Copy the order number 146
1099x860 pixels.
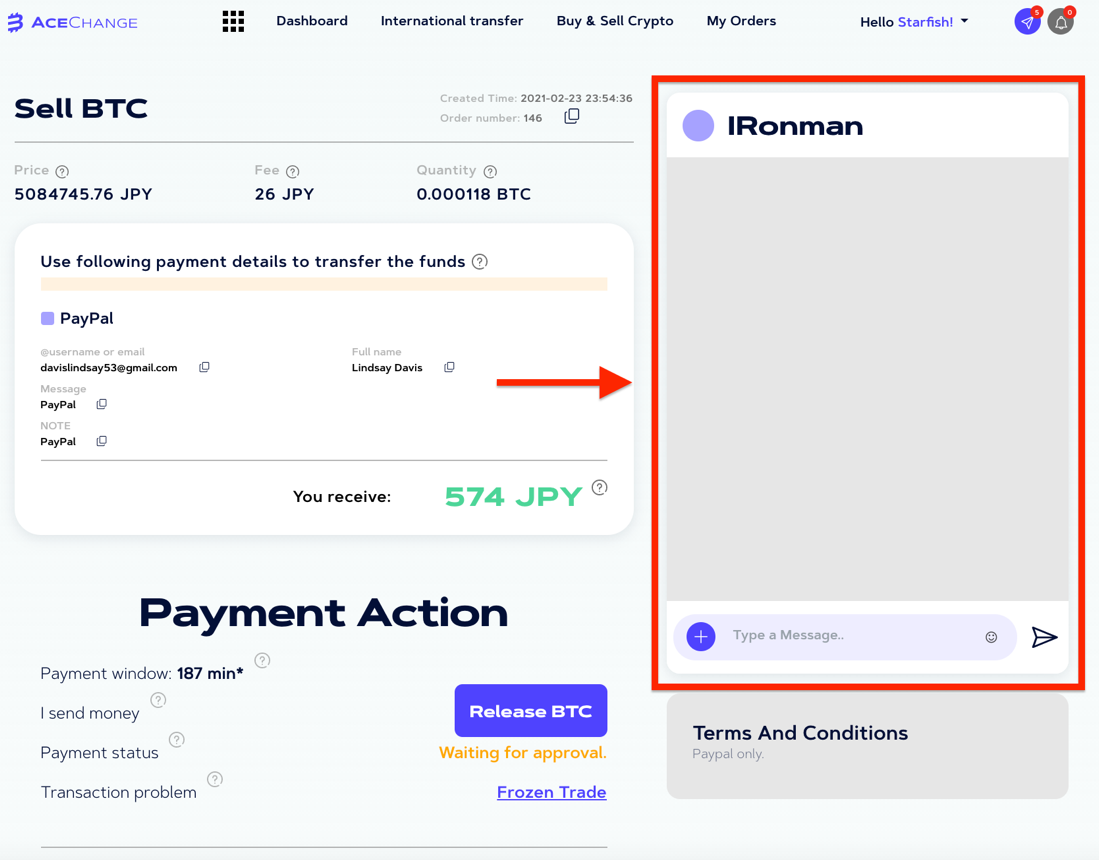572,116
